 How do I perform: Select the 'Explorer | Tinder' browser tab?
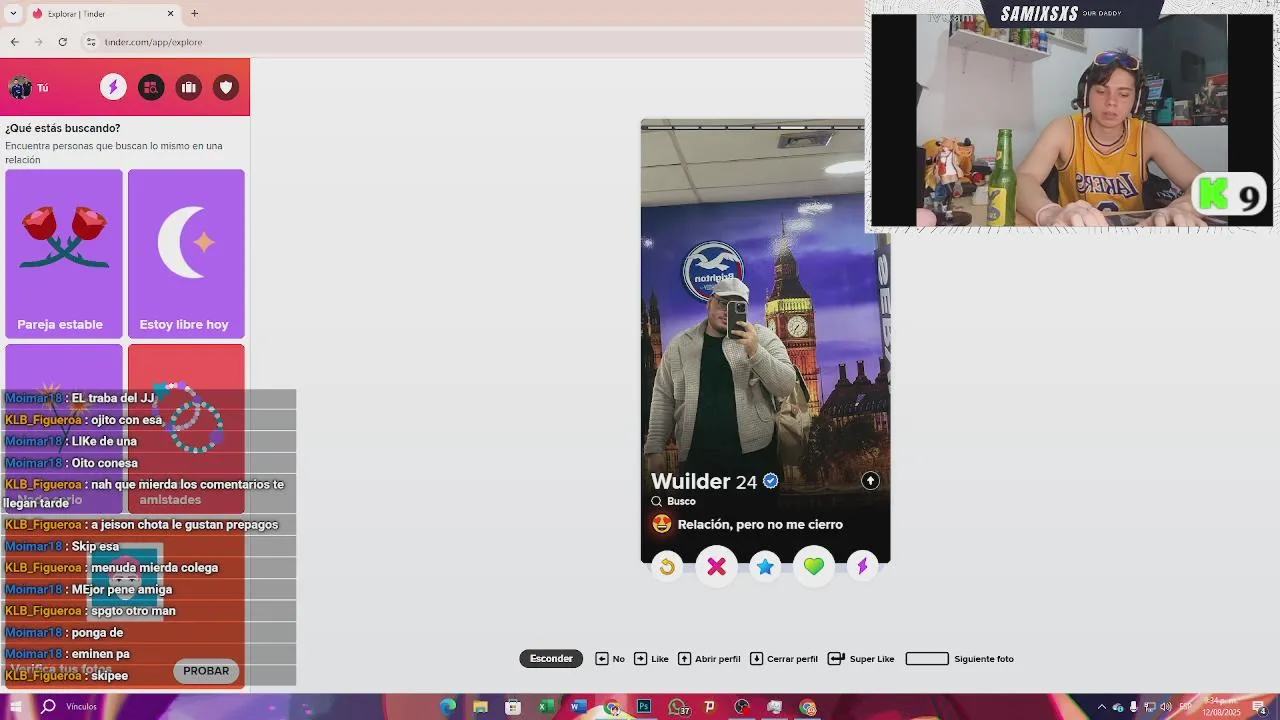click(103, 14)
